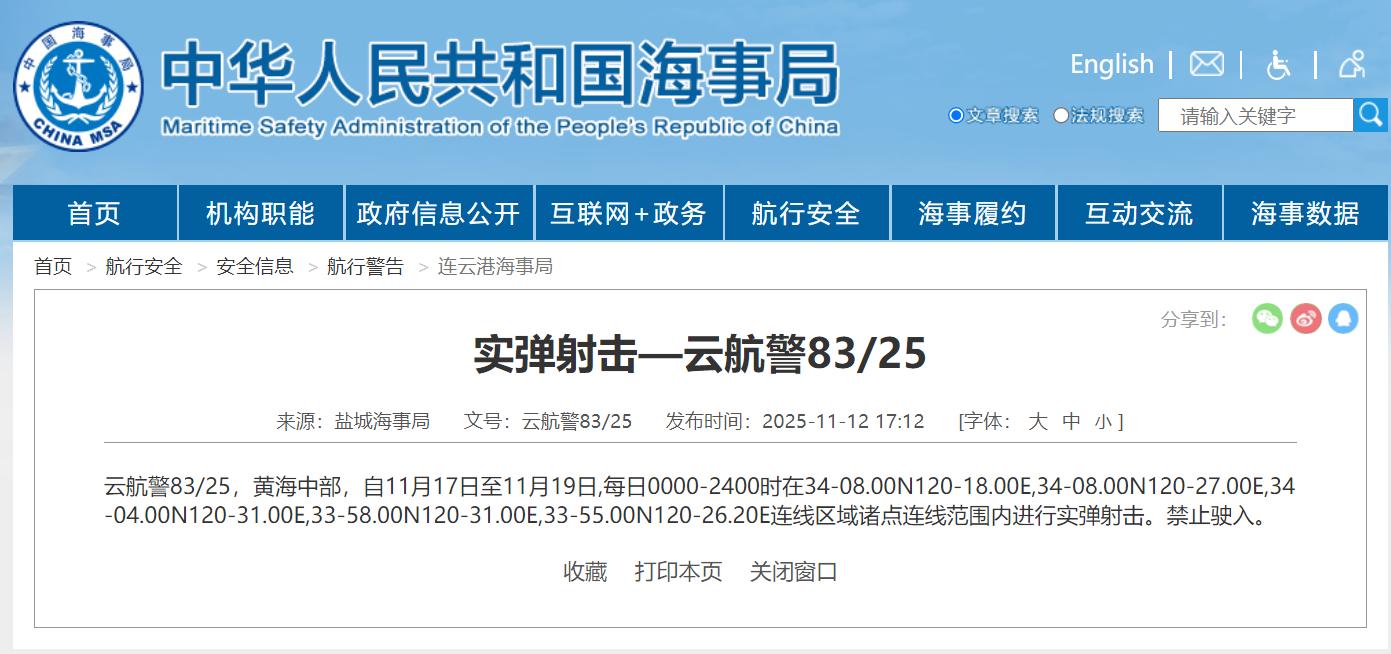
Task: Share article via WeChat icon
Action: point(1268,319)
